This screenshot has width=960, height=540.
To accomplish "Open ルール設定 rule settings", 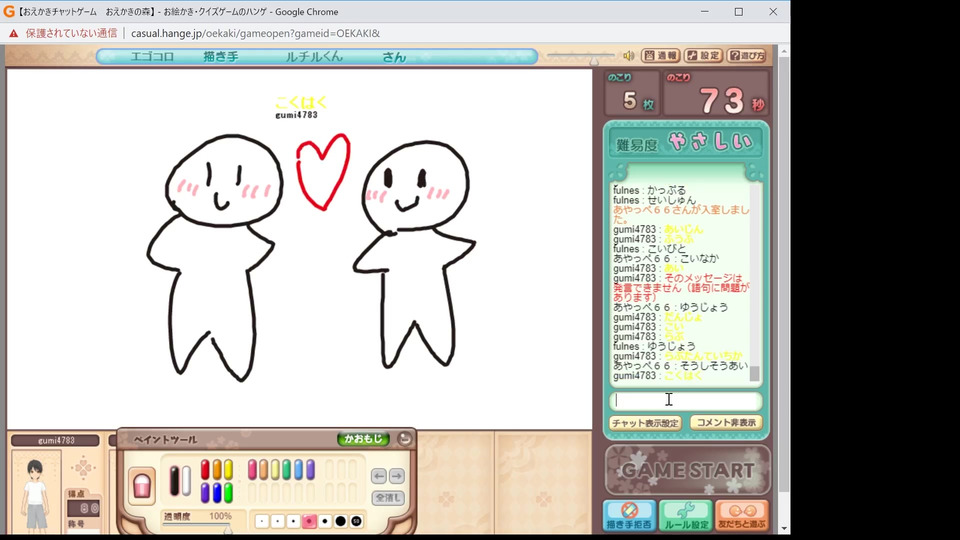I will (686, 515).
